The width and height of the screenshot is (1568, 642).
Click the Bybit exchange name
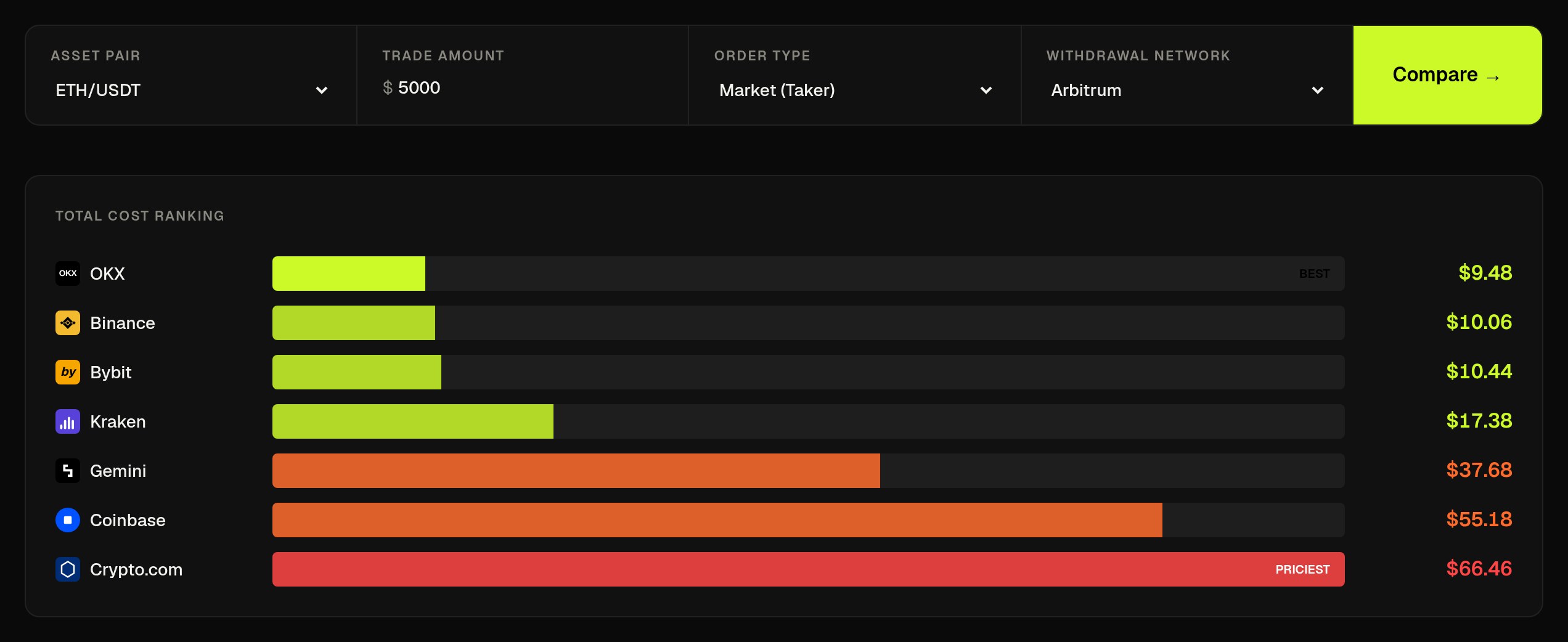[111, 373]
